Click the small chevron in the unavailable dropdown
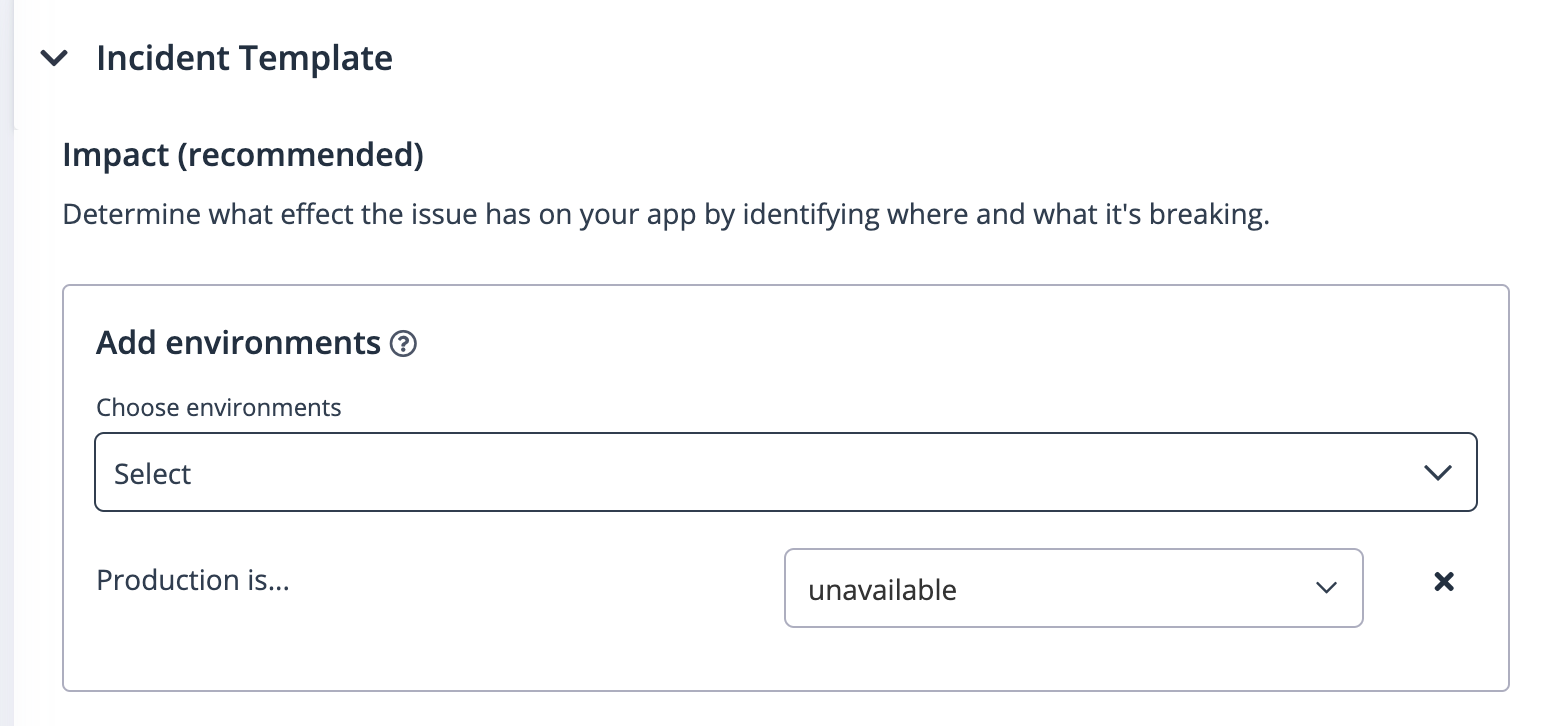Screen dimensions: 1548x726 (x=1326, y=588)
